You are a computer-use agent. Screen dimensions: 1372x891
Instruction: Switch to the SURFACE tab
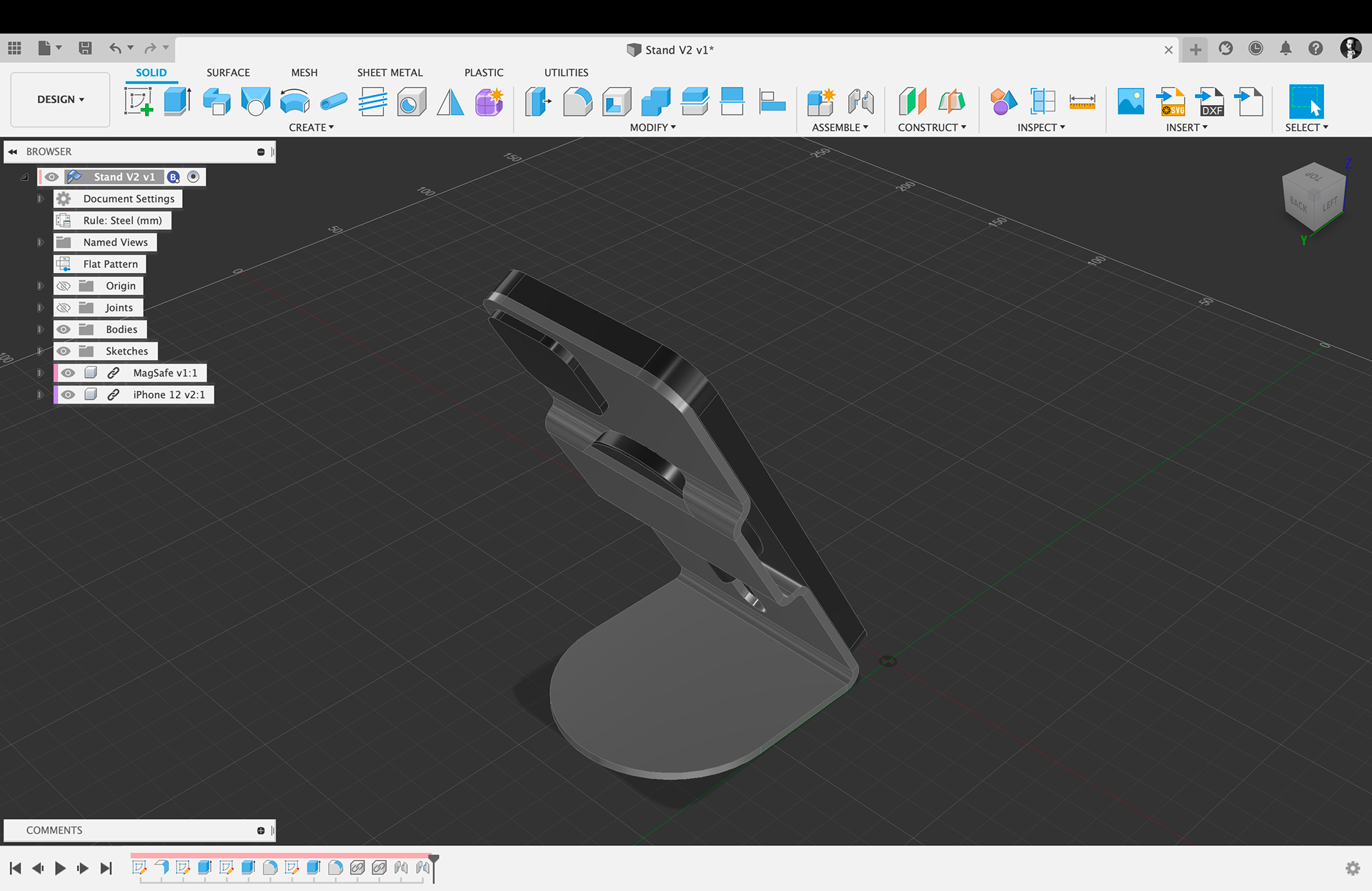228,72
